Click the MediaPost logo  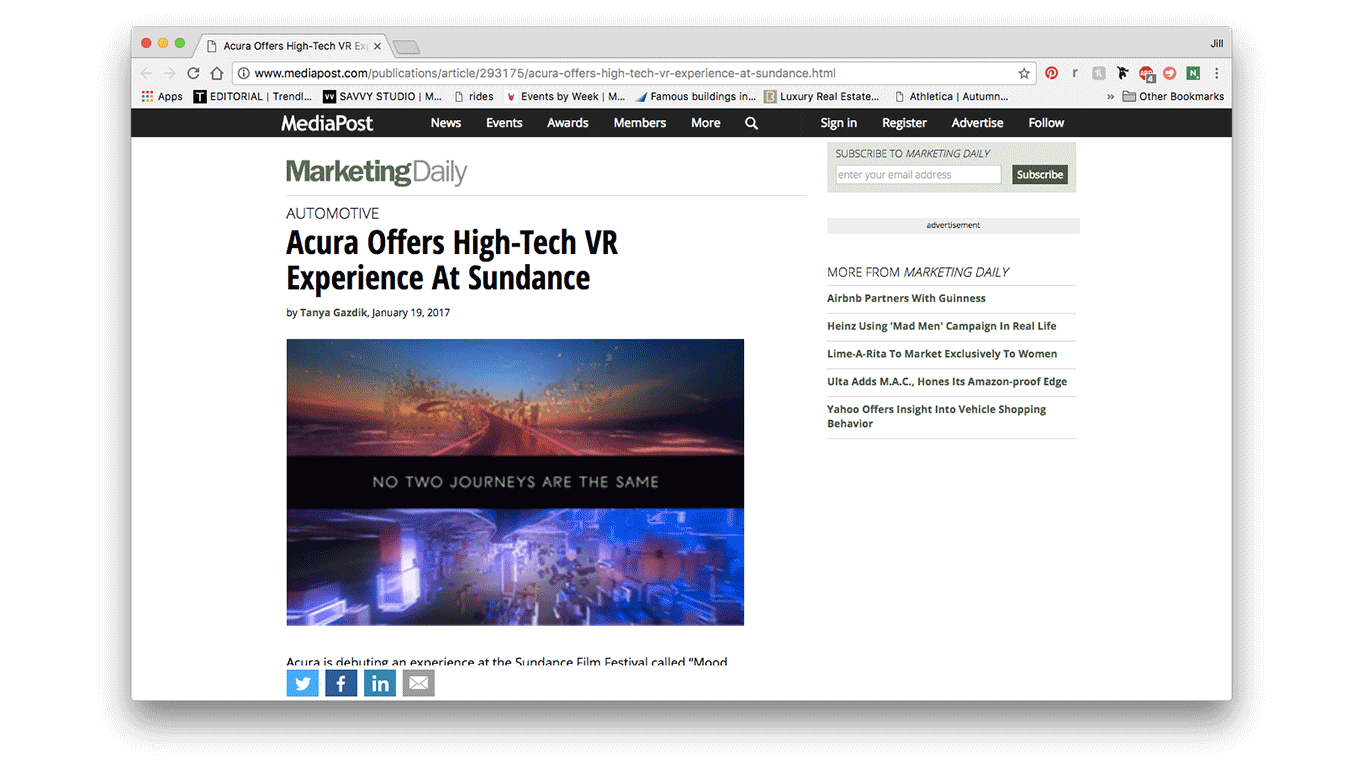tap(327, 123)
